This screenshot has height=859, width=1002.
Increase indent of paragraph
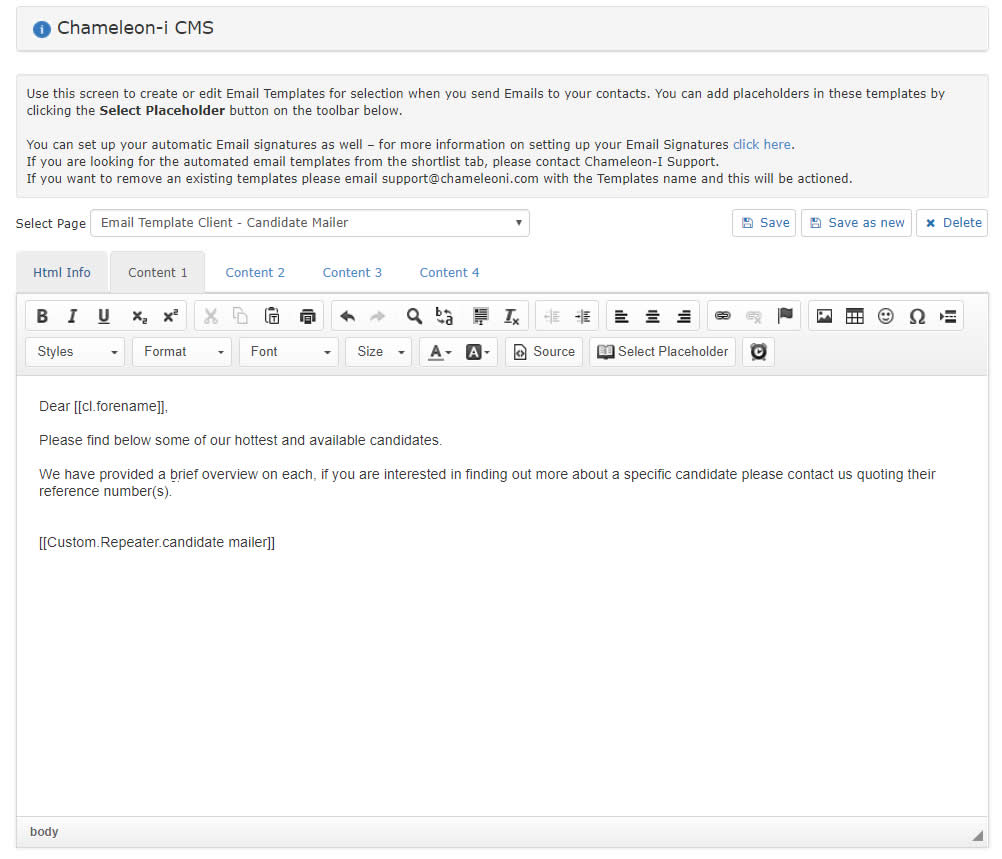pos(583,316)
